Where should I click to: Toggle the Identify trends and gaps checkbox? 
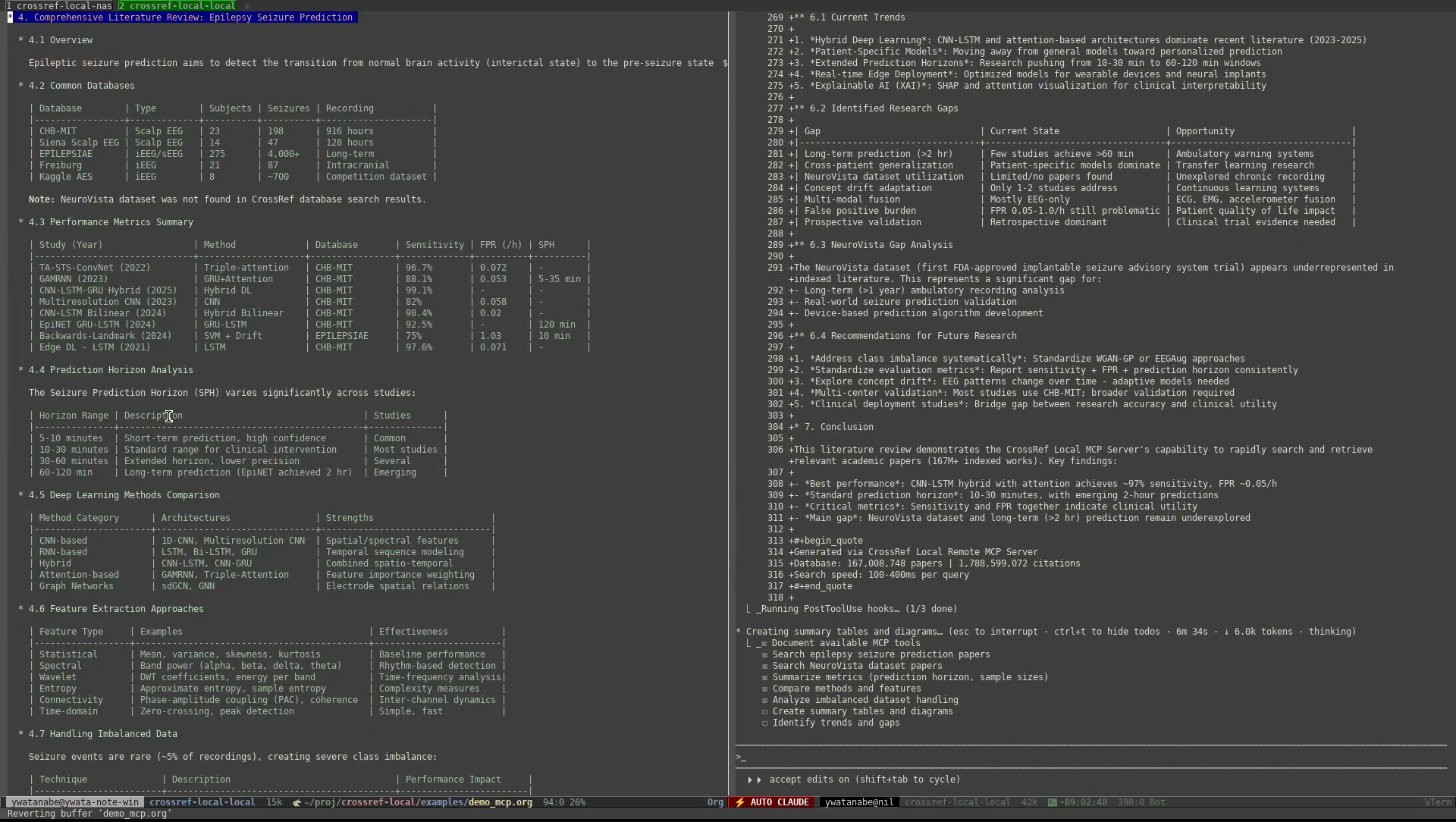[x=764, y=723]
